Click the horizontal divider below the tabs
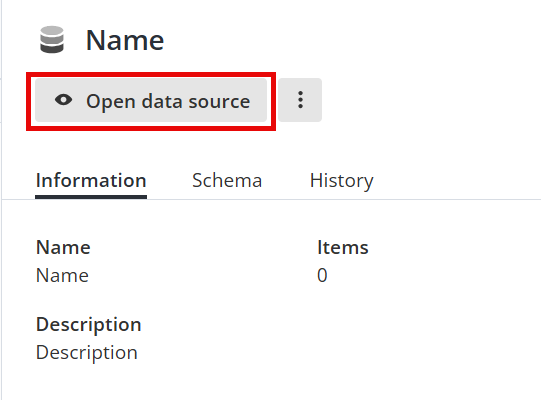This screenshot has height=400, width=541. tap(271, 199)
